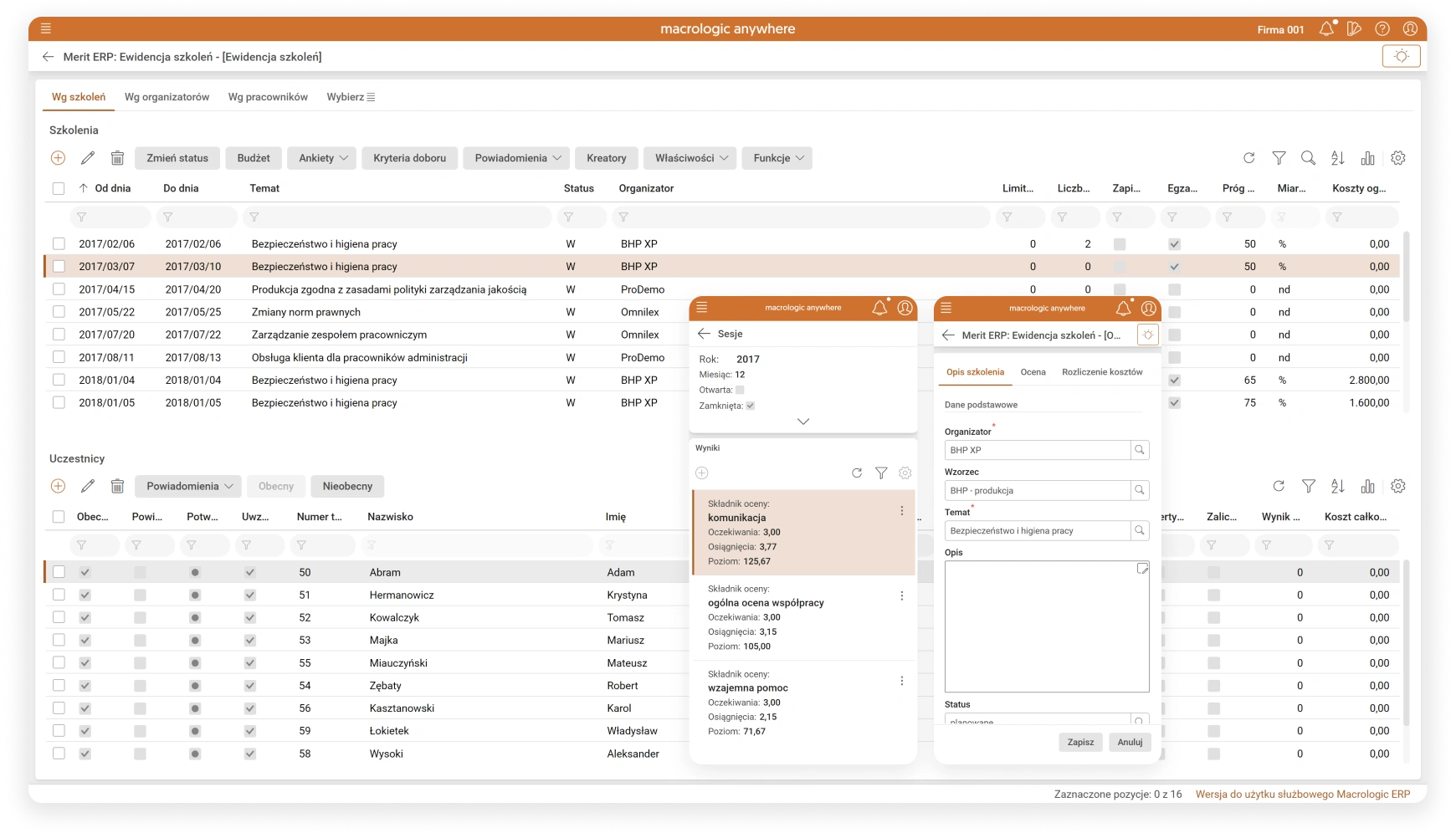Expand the Ankiety dropdown
Screen dimensions: 1456x833
[x=321, y=158]
